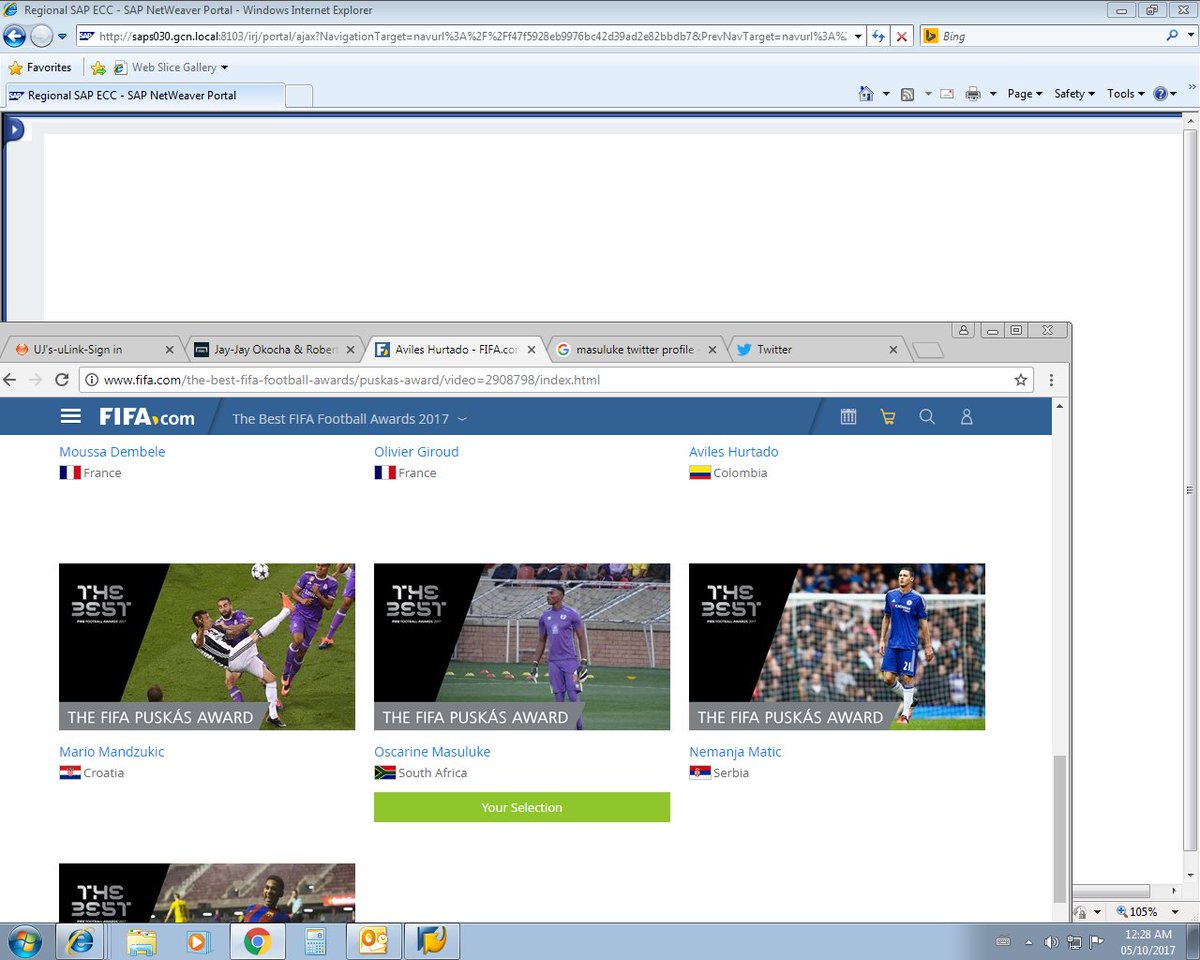Open Olivier Giroud link
Image resolution: width=1200 pixels, height=960 pixels.
coord(416,452)
